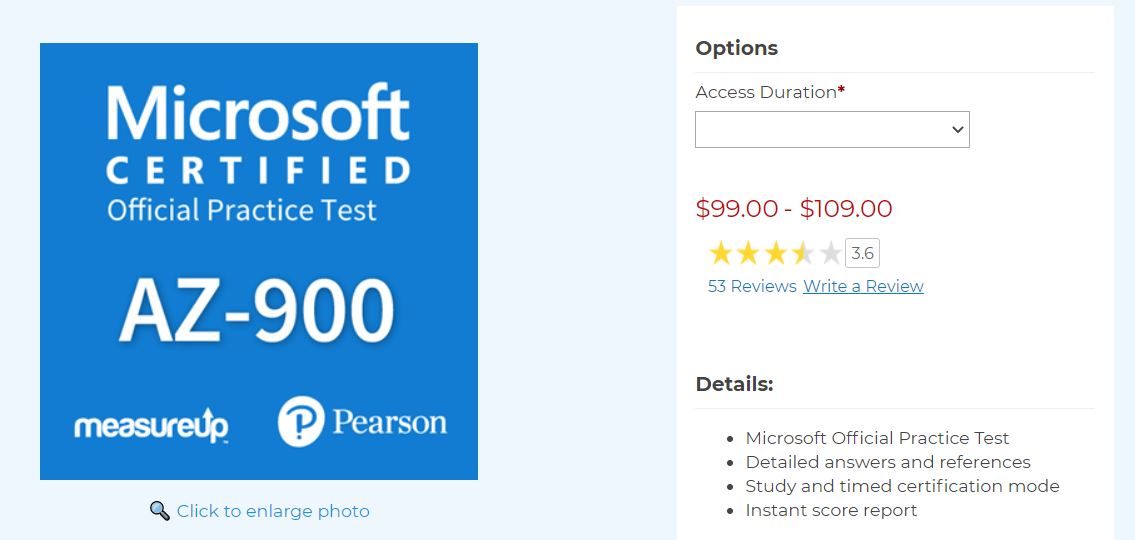Click the $99.00 - $109.00 price text
This screenshot has width=1135, height=540.
[794, 208]
